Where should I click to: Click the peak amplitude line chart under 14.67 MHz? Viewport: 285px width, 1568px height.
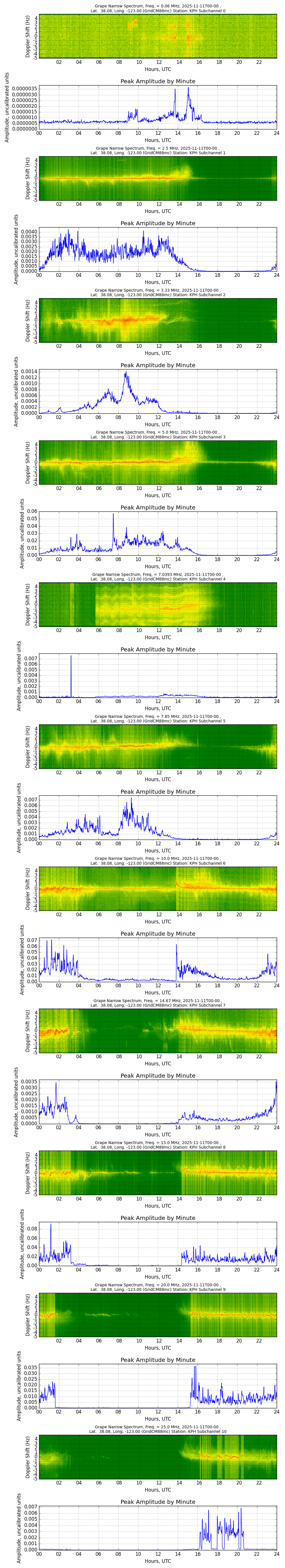tap(158, 1102)
